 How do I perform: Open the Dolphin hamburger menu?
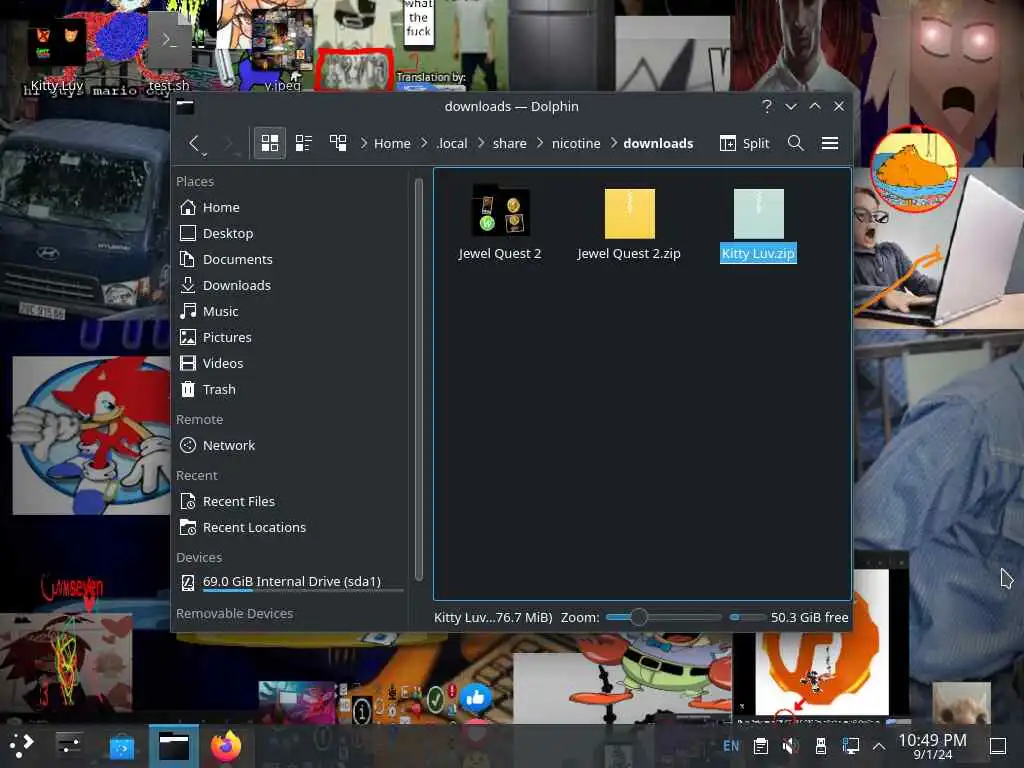tap(829, 143)
